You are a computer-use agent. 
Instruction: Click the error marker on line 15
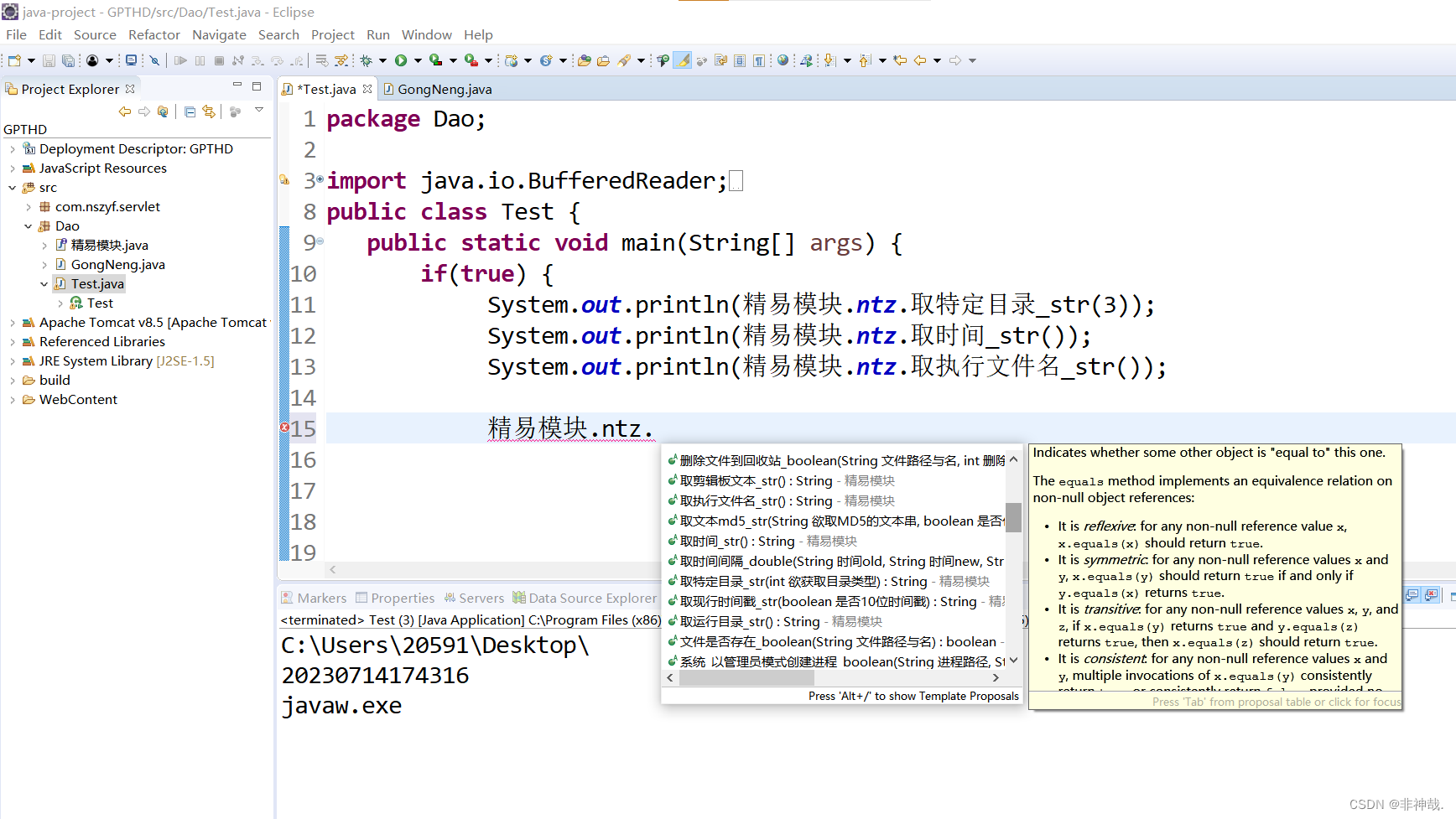pos(283,428)
